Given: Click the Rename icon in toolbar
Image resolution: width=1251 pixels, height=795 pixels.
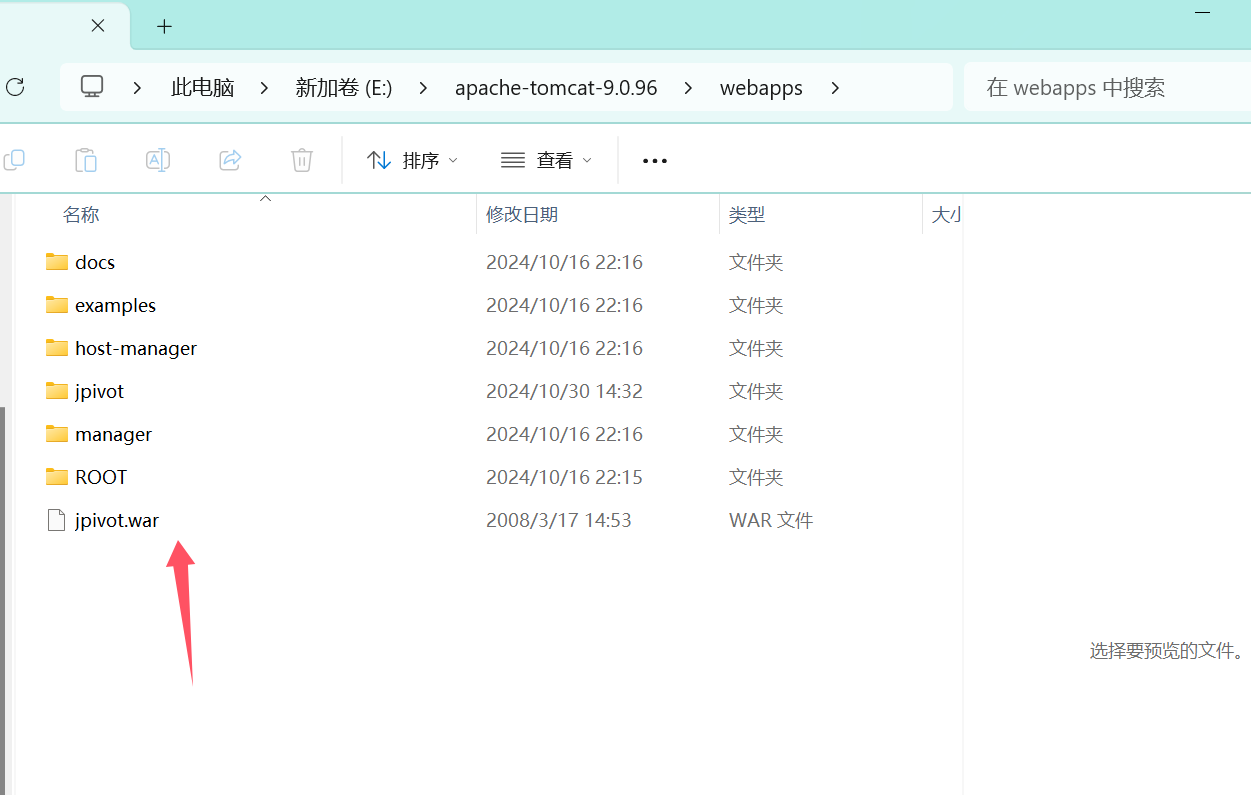Looking at the screenshot, I should click(158, 160).
